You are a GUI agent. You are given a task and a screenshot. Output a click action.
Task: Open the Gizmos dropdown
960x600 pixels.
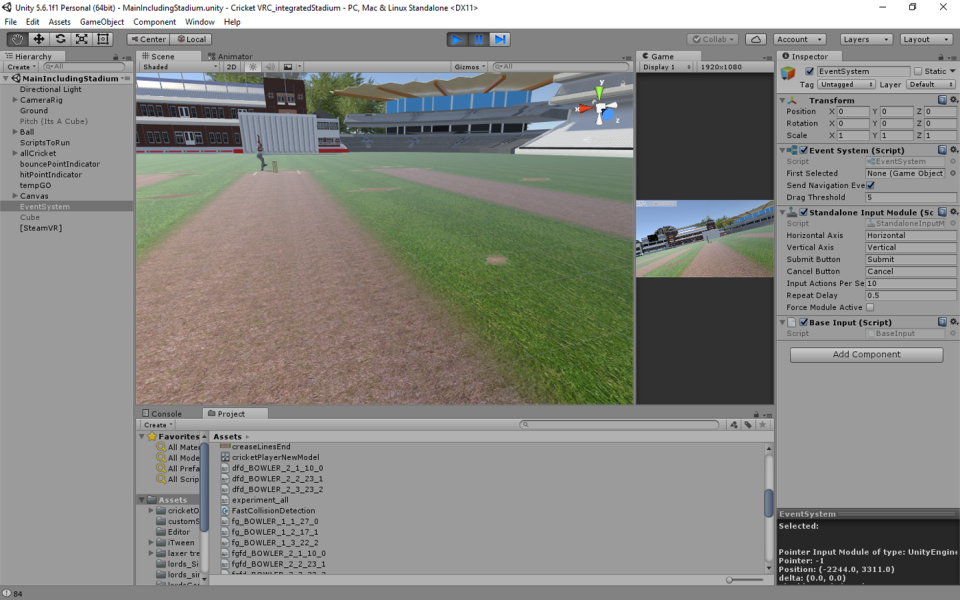[470, 67]
